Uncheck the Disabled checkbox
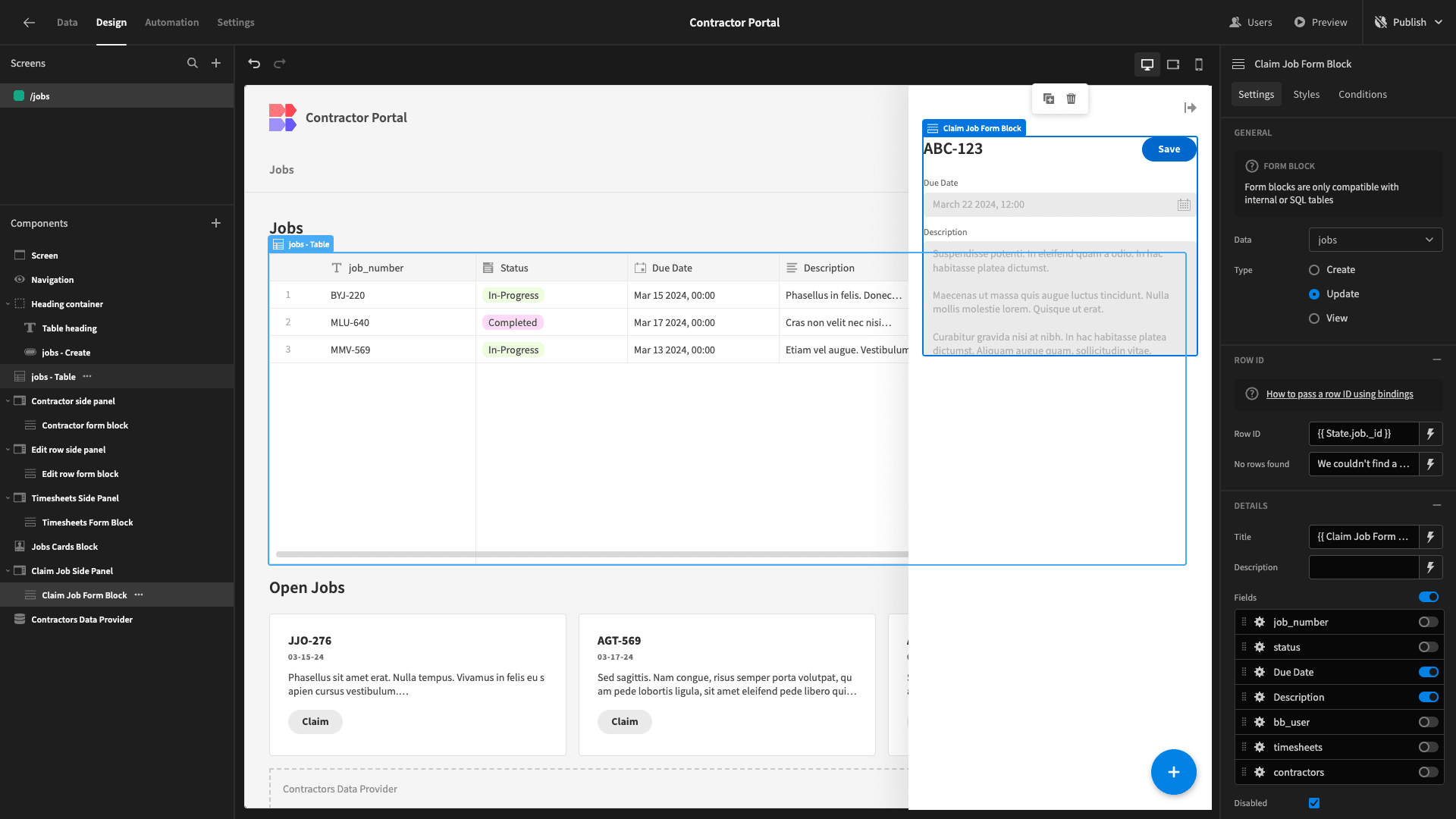This screenshot has width=1456, height=819. [1314, 803]
